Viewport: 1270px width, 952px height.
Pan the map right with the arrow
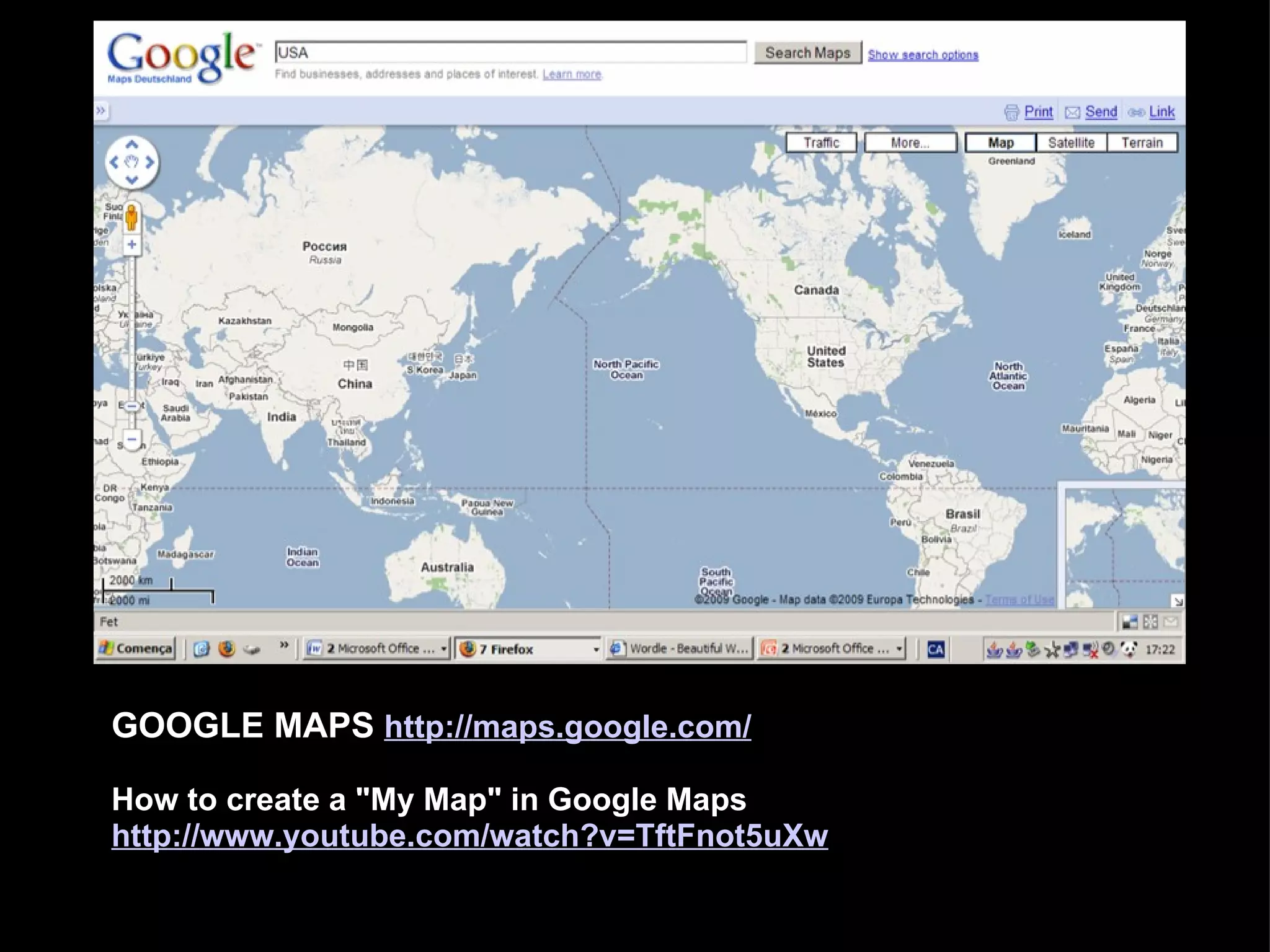149,162
